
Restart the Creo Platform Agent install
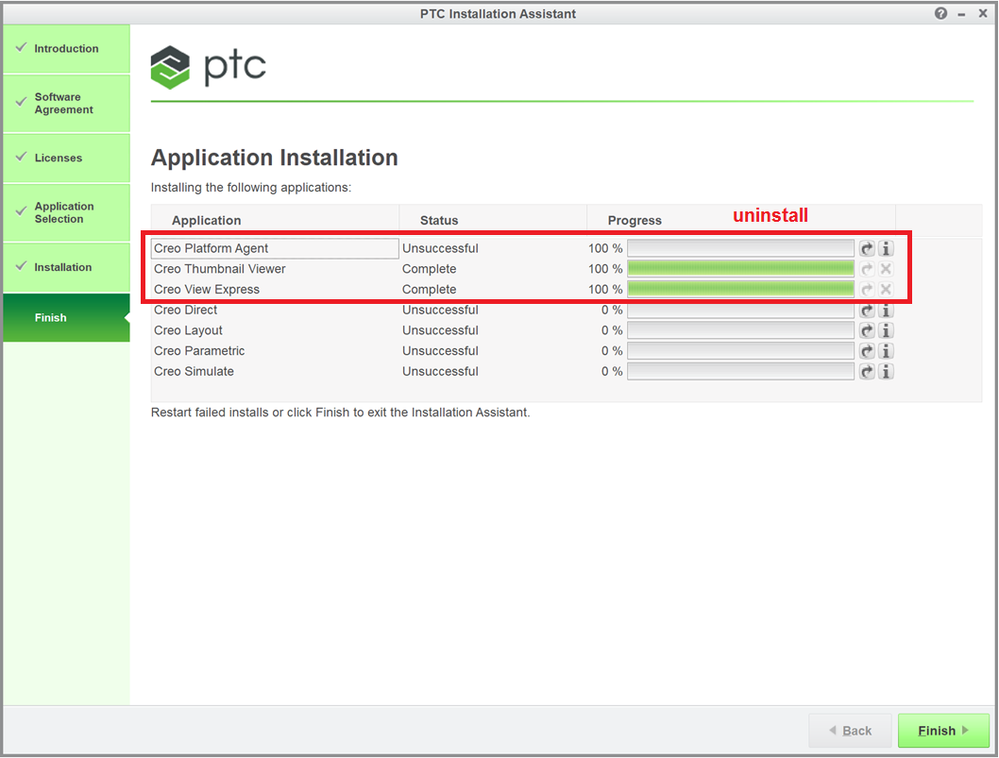(866, 248)
